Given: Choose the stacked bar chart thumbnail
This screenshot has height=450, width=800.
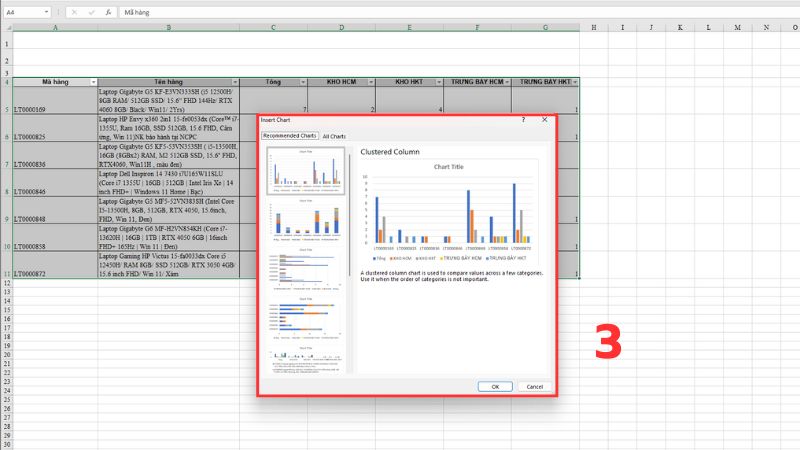Looking at the screenshot, I should click(306, 319).
